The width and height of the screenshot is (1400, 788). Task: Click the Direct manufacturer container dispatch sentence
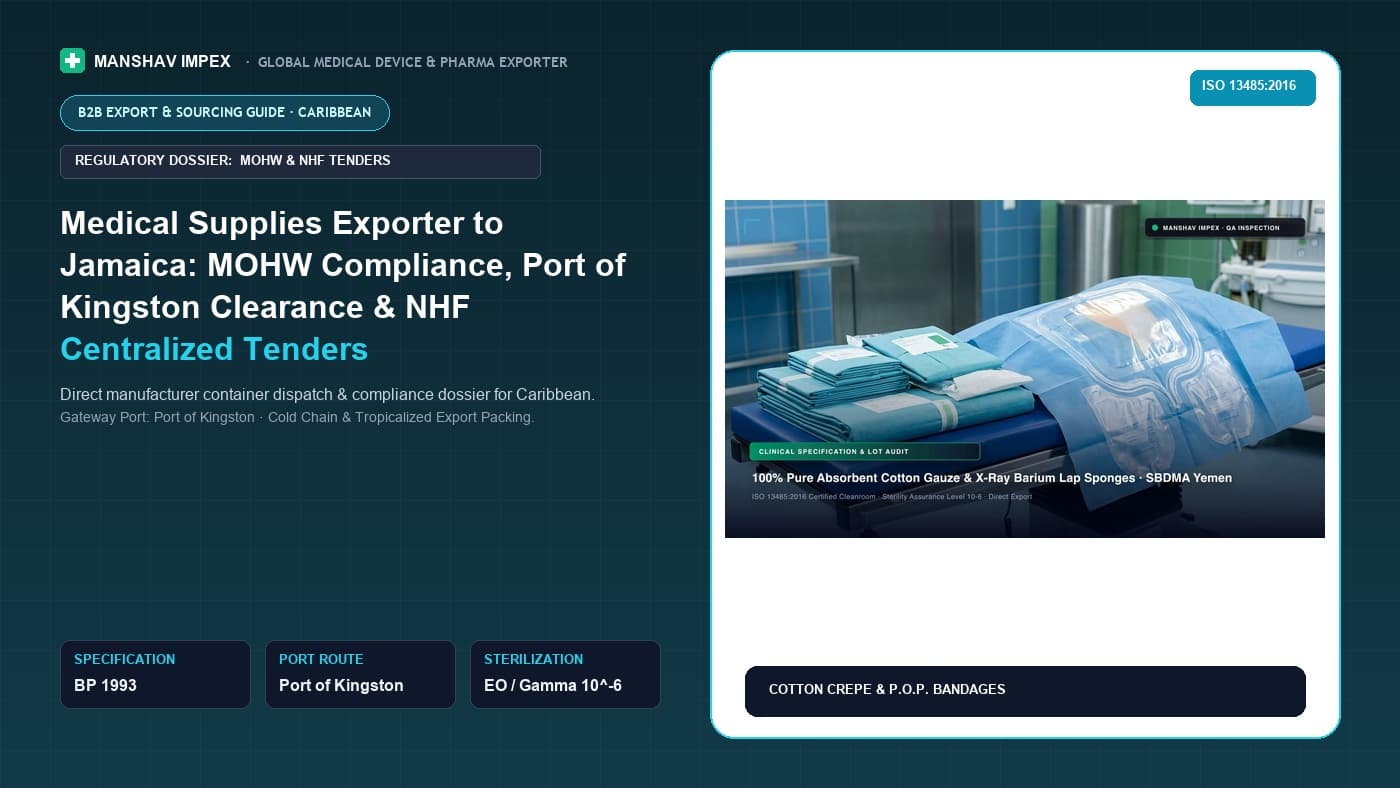pos(327,395)
